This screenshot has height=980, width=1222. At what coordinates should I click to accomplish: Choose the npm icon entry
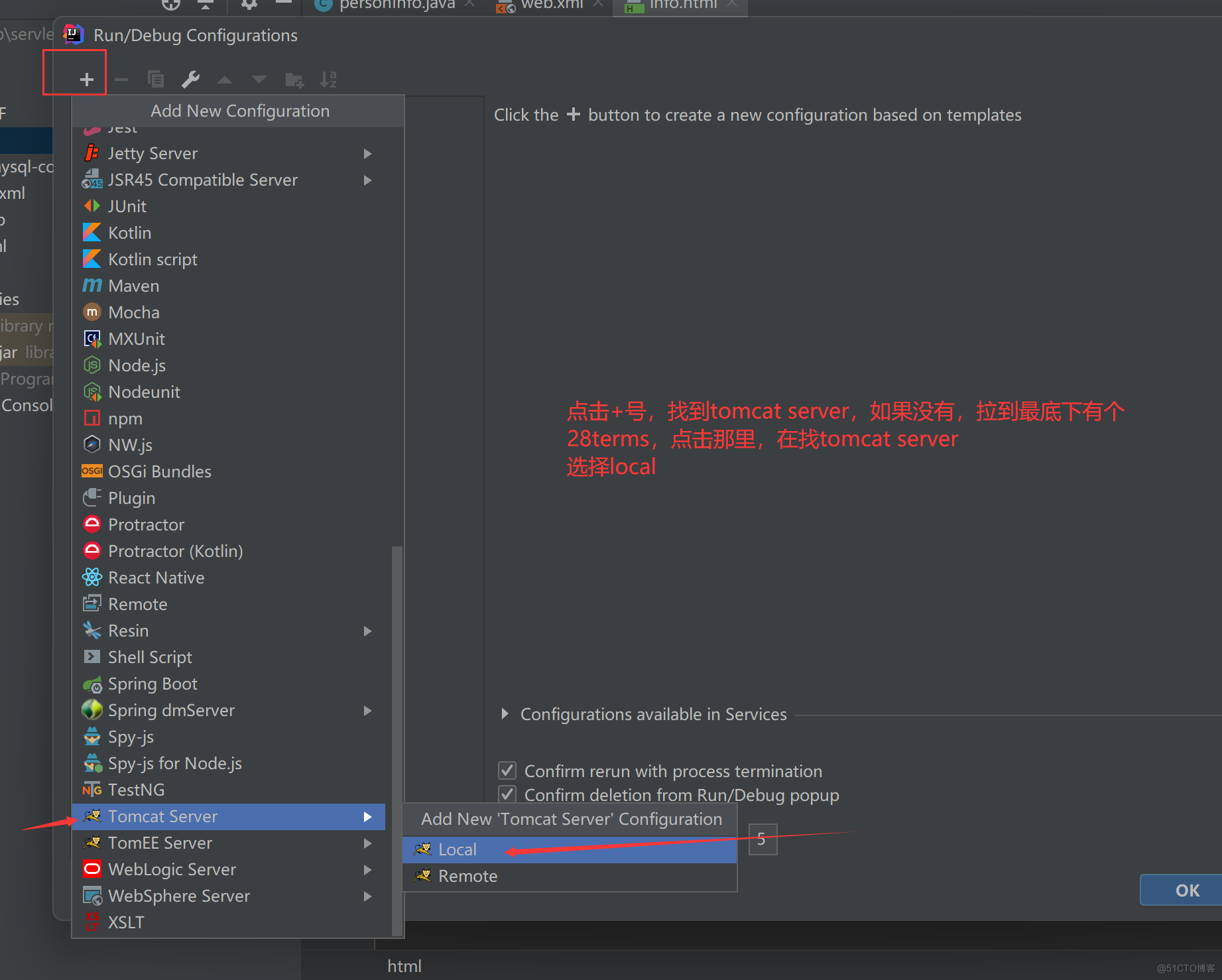coord(92,418)
